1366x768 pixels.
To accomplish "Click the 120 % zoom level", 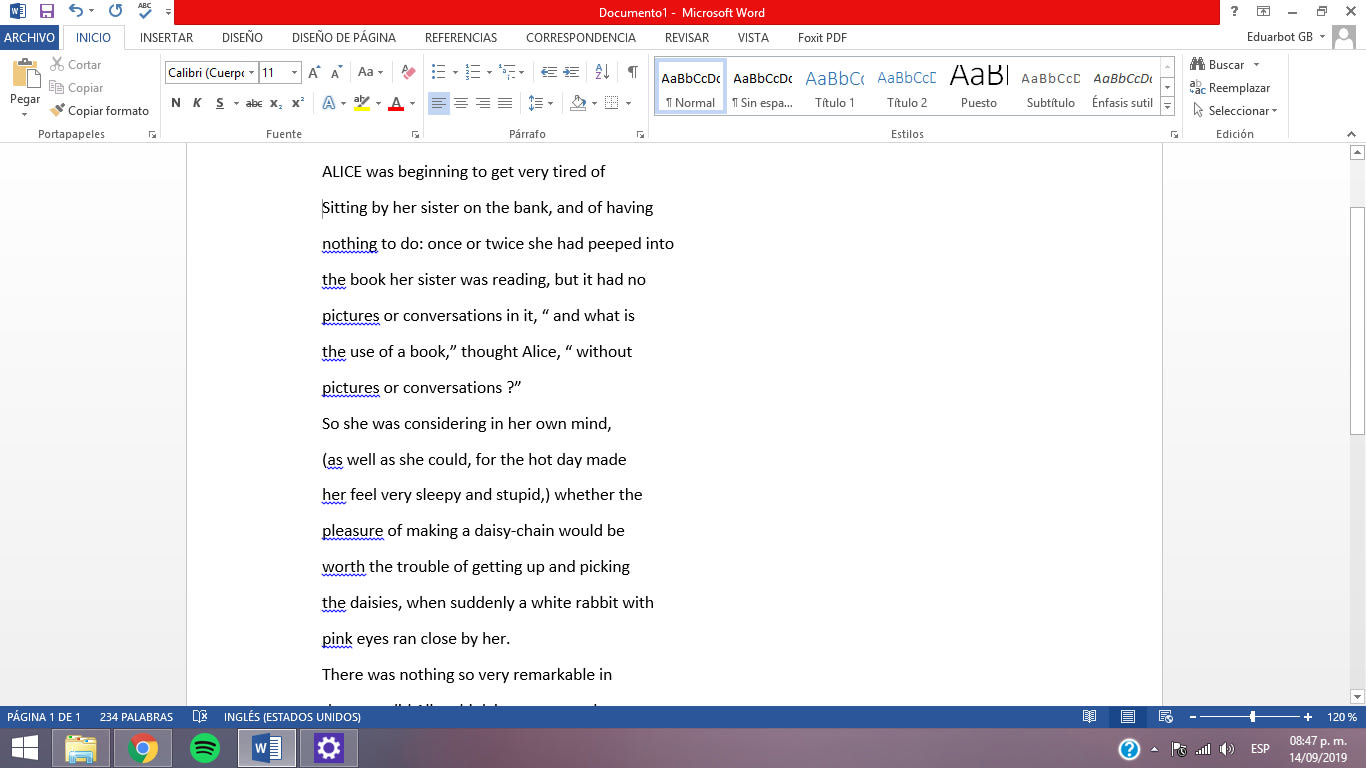I will coord(1342,717).
